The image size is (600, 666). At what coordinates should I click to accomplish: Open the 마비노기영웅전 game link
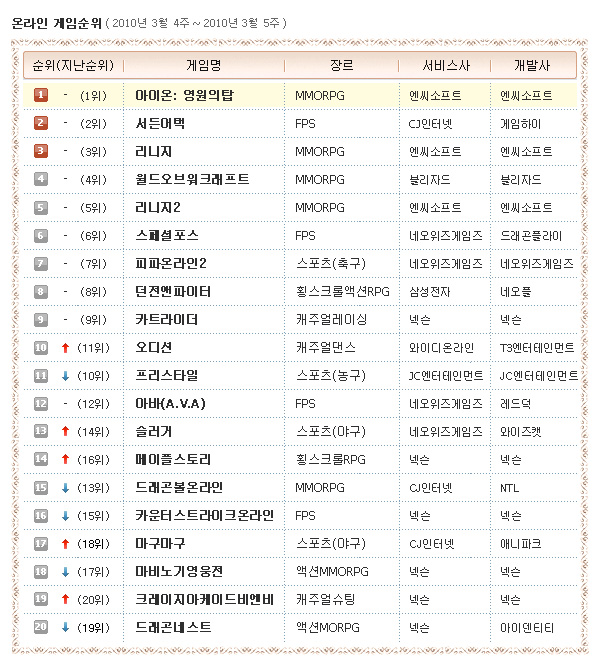(179, 571)
